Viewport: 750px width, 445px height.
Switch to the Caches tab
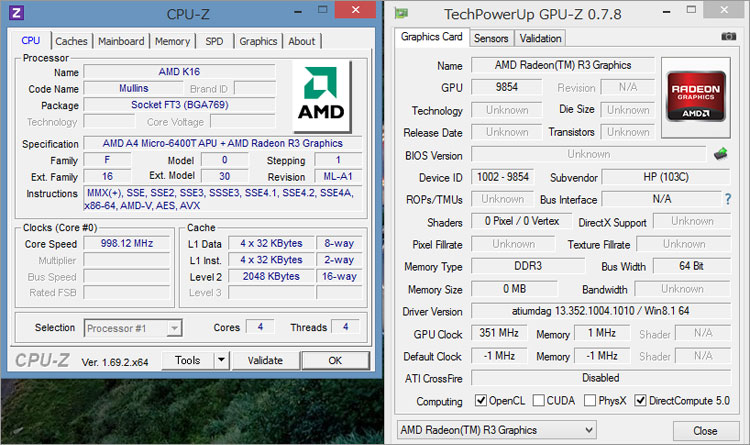tap(71, 41)
